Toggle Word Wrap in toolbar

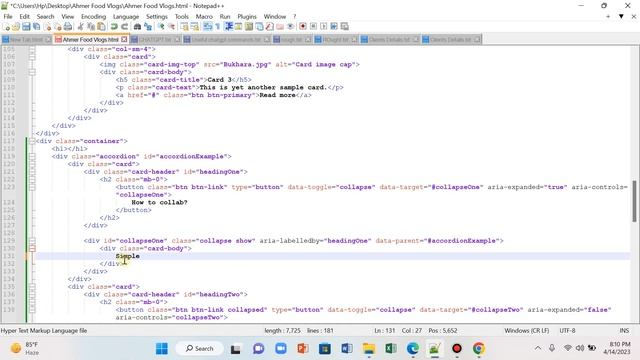(208, 27)
